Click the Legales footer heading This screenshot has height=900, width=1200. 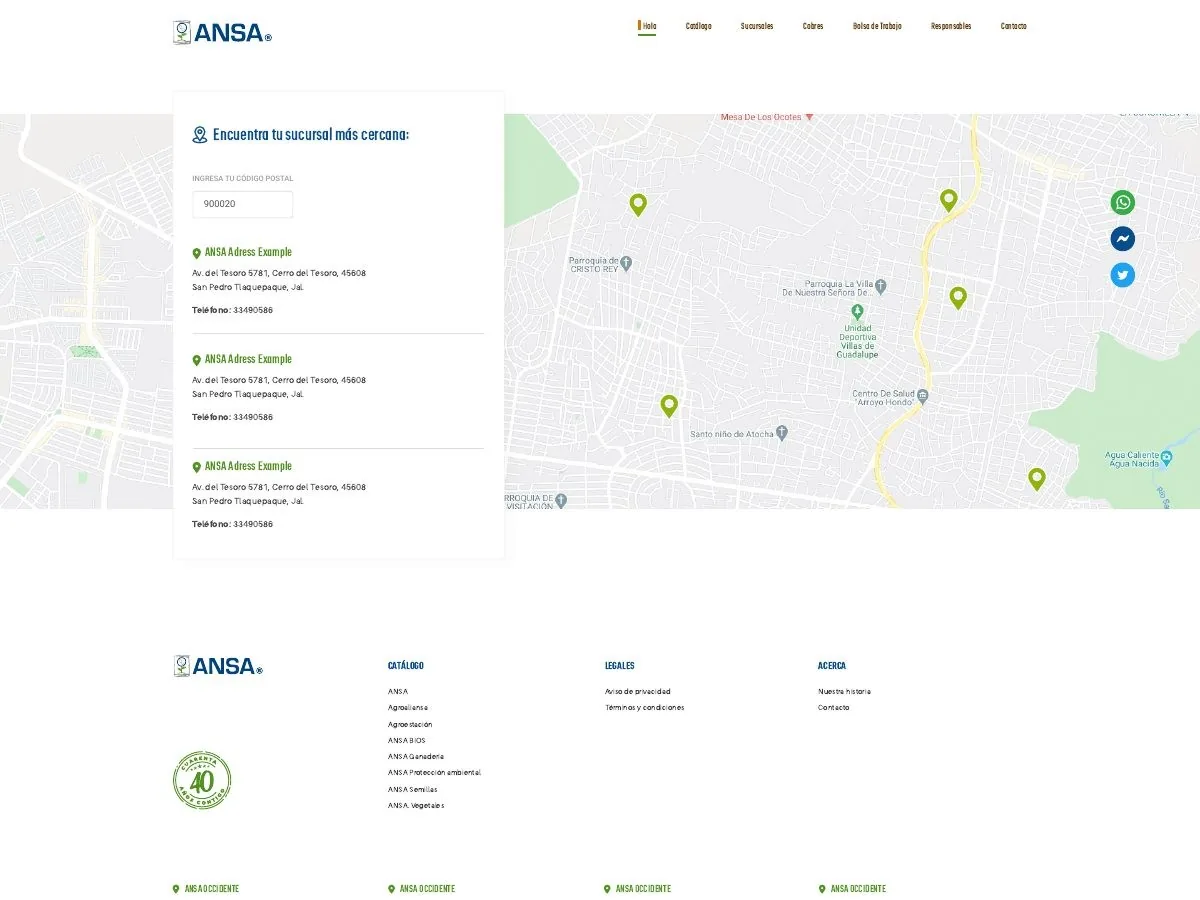click(x=620, y=666)
